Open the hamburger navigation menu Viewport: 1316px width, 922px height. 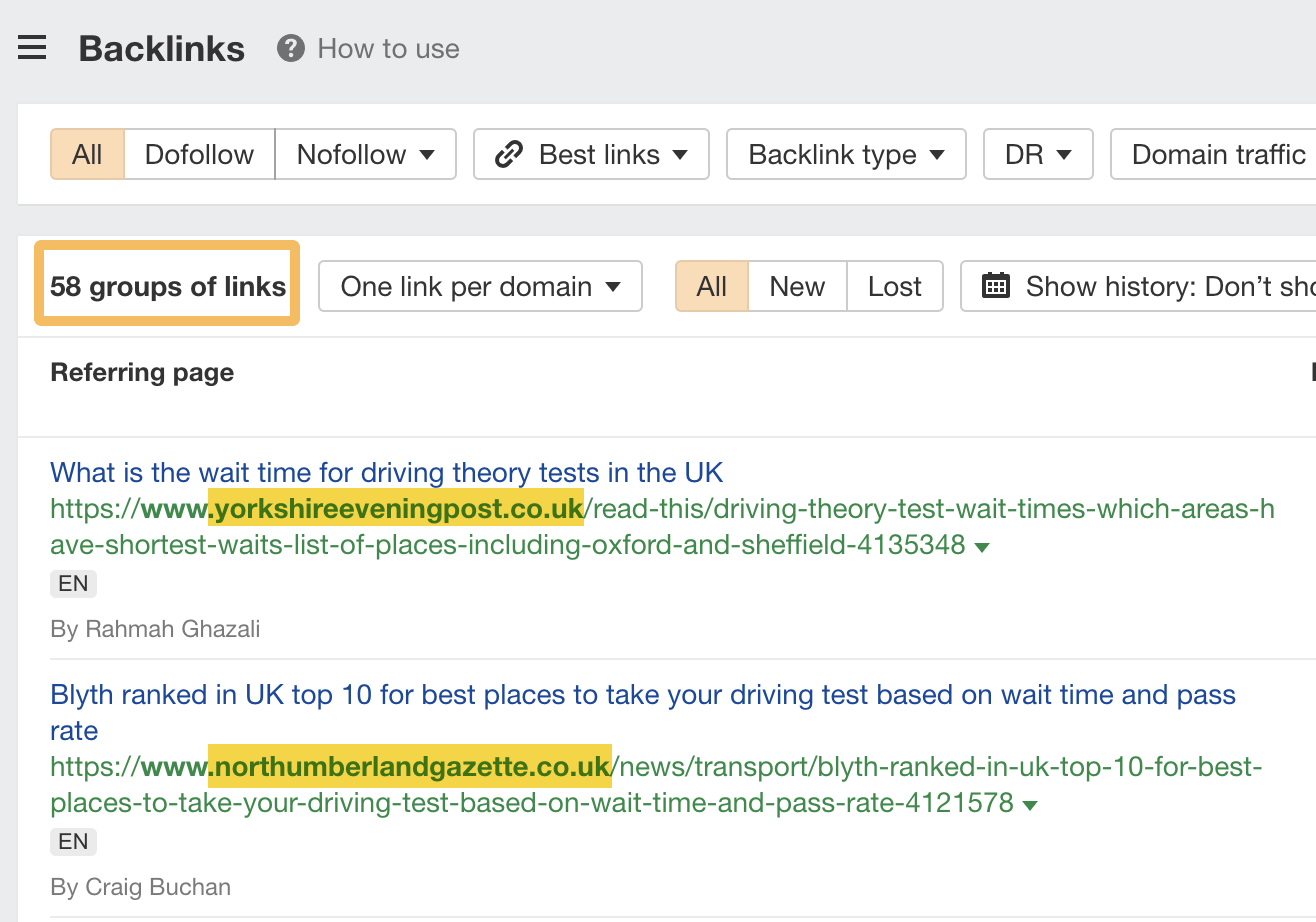[x=32, y=47]
